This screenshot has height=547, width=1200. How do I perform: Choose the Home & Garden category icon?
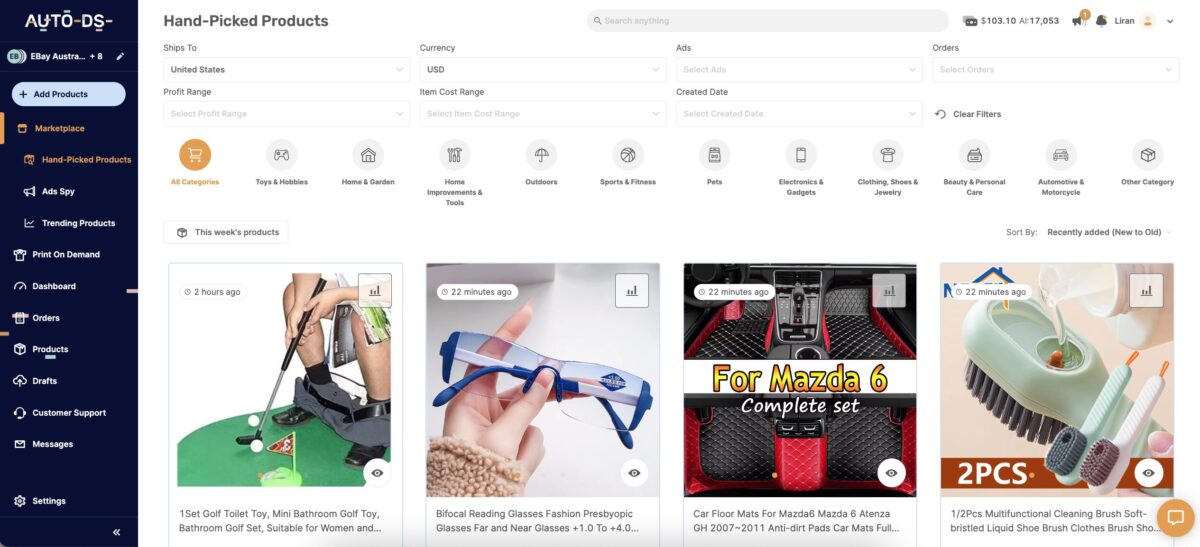[x=368, y=155]
